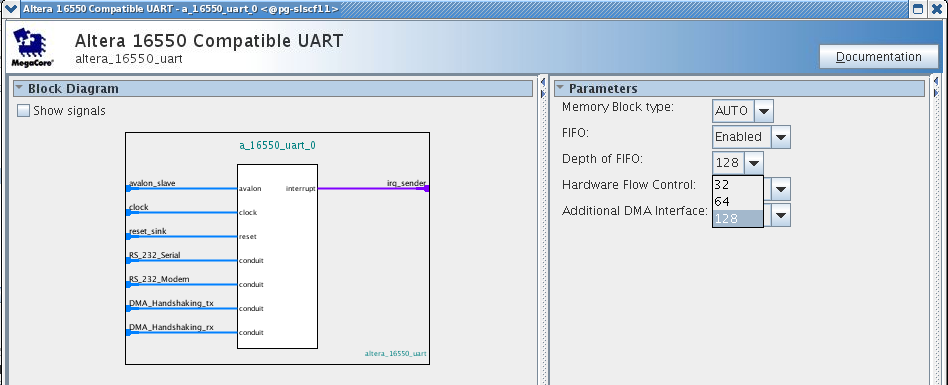Image resolution: width=948 pixels, height=385 pixels.
Task: Open the window menu icon in title bar
Action: tap(10, 8)
